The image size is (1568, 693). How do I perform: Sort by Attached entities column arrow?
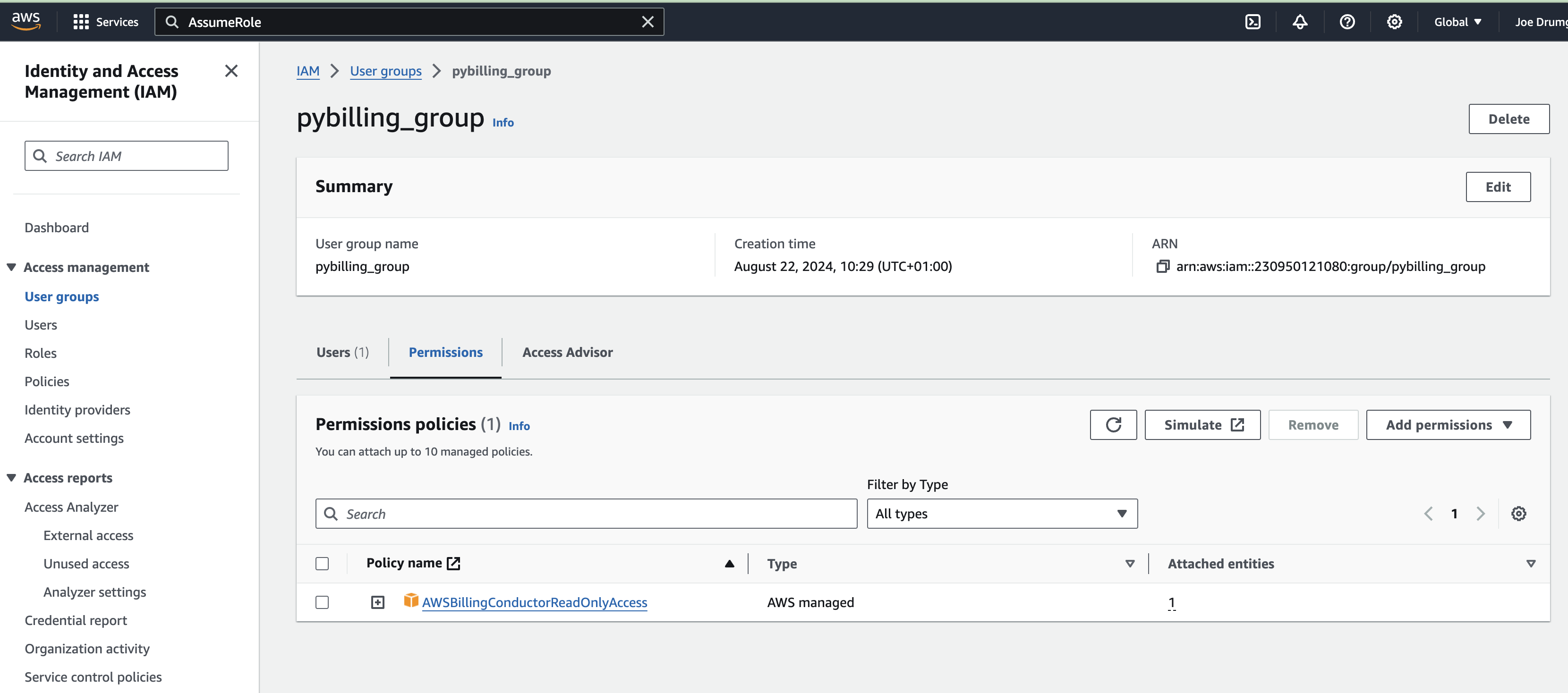[1530, 563]
